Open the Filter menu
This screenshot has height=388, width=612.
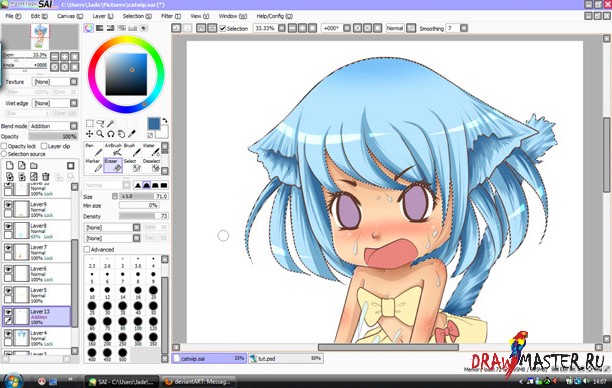click(171, 16)
